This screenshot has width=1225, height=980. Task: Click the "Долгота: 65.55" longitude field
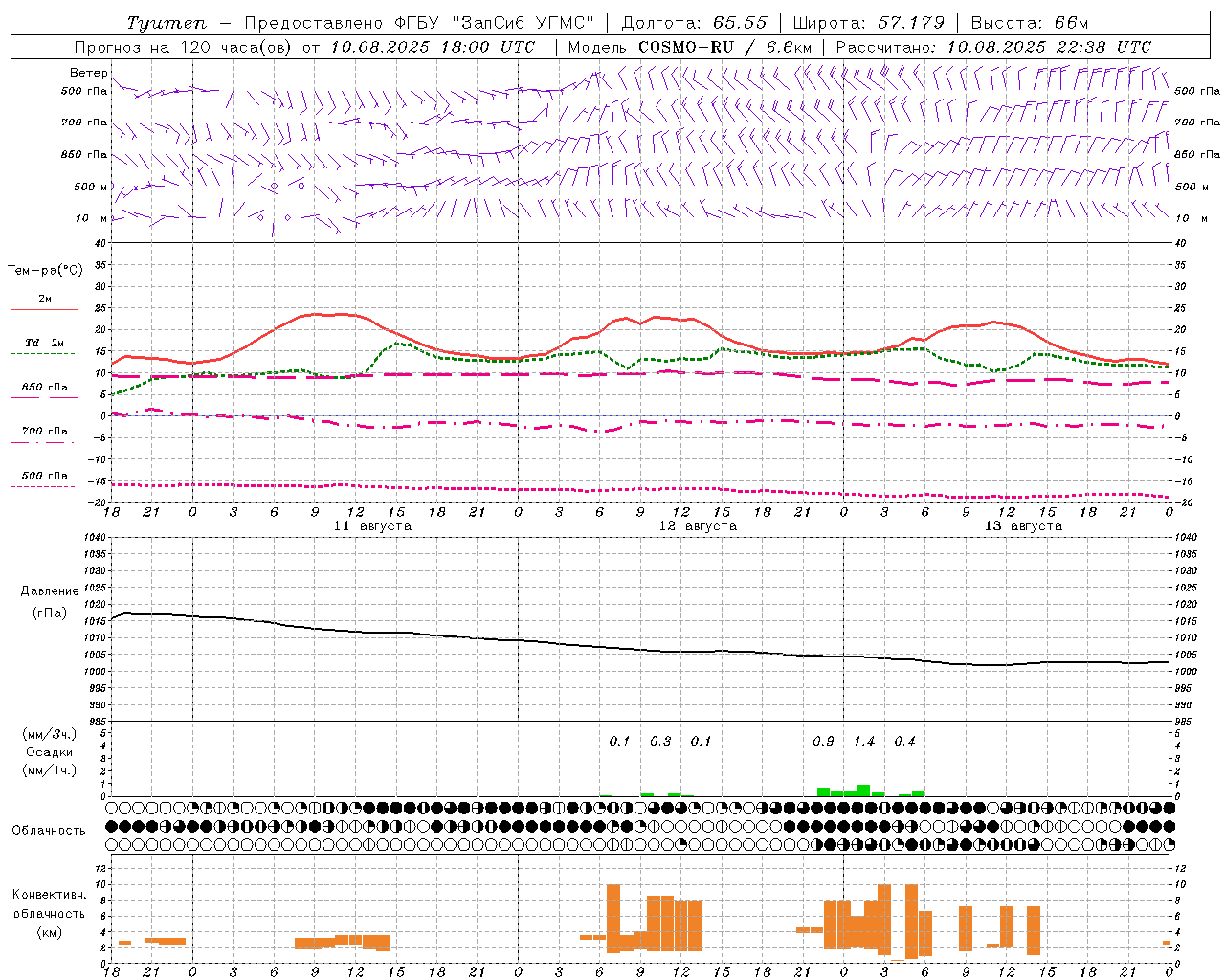[694, 23]
